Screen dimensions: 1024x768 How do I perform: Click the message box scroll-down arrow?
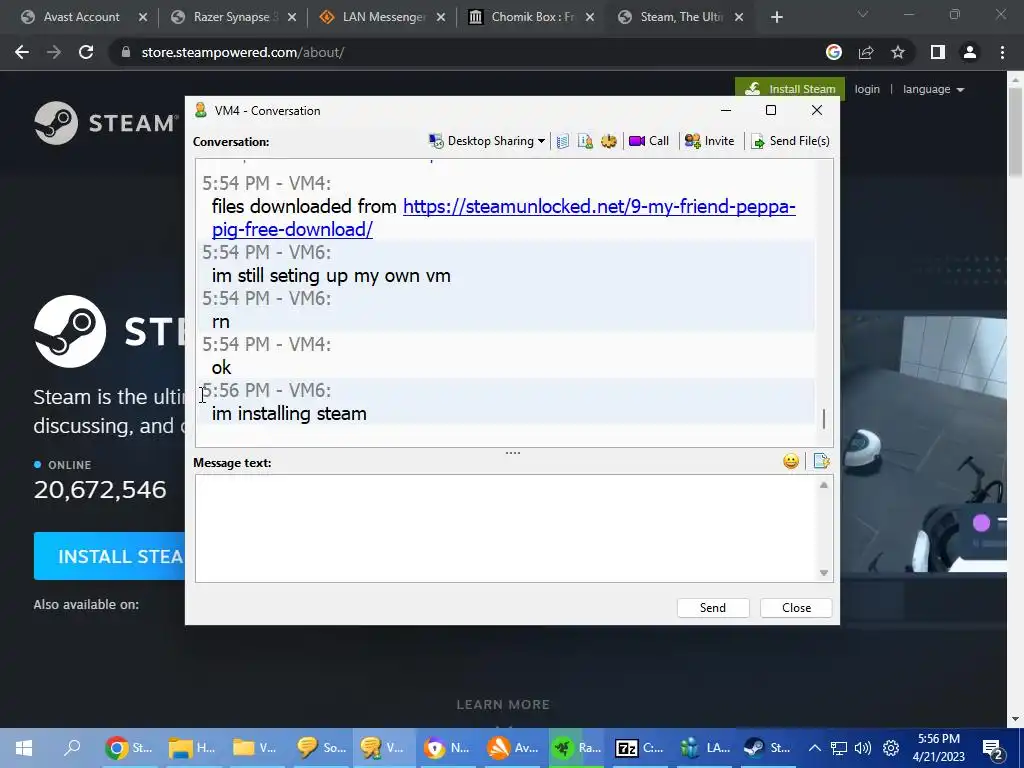tap(824, 573)
